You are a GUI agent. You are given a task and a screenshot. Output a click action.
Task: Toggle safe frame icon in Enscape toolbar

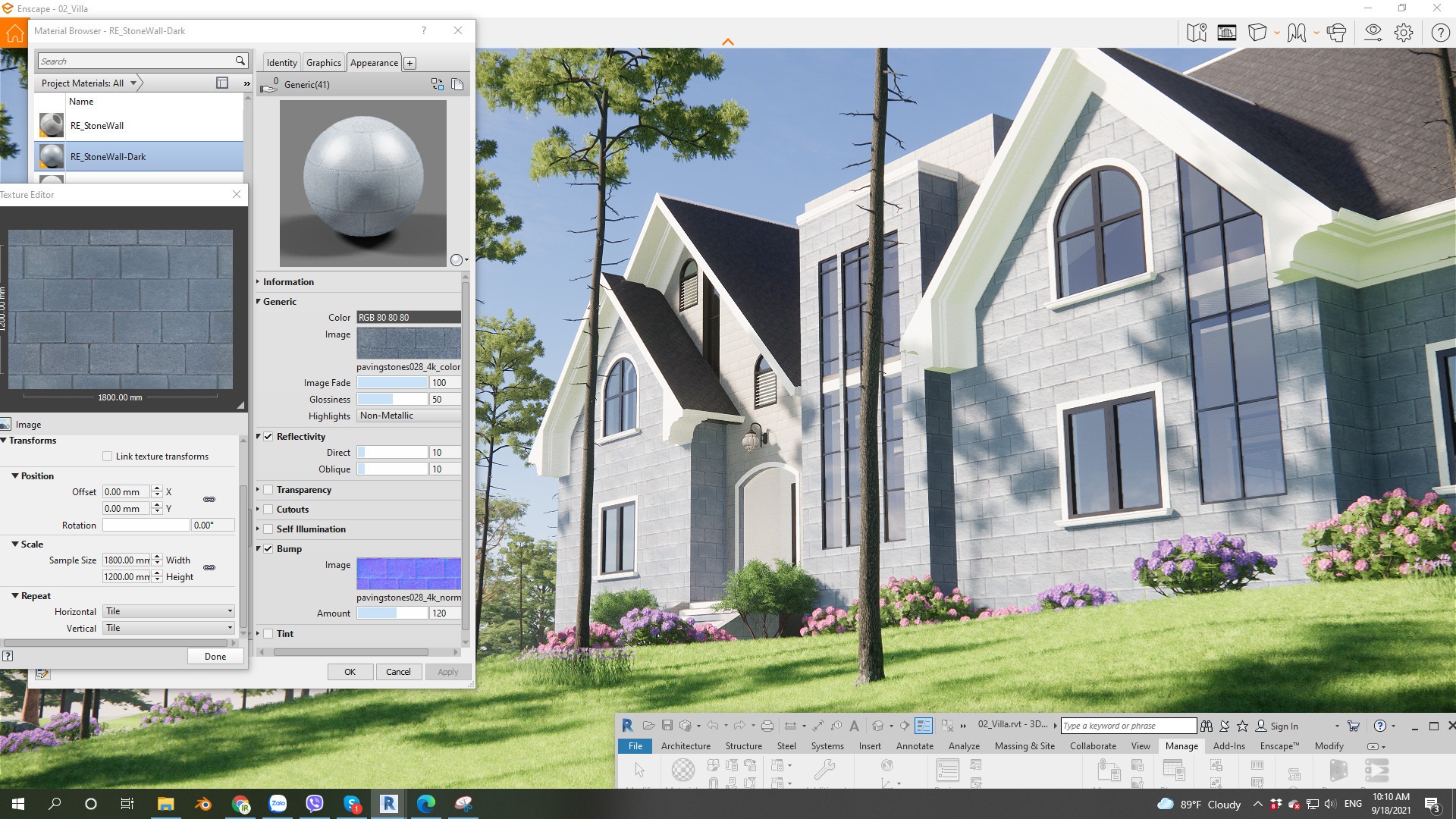[1226, 33]
